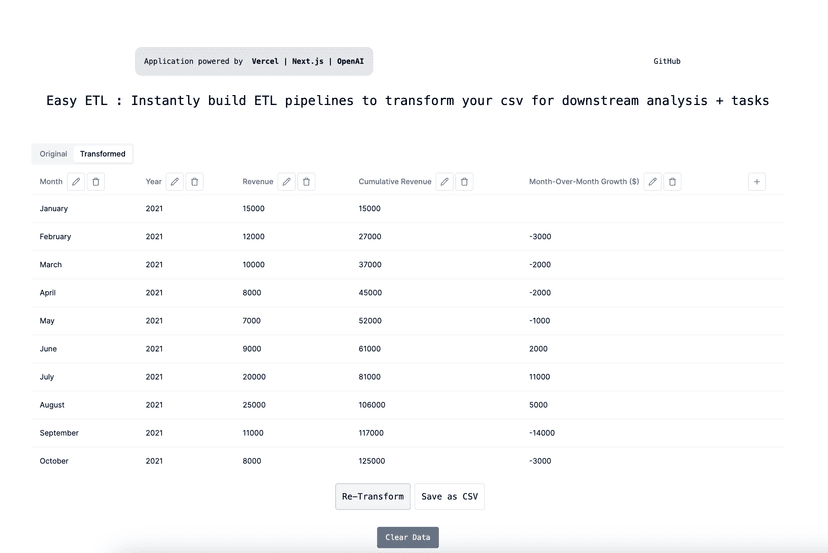828x553 pixels.
Task: Delete the Revenue column
Action: click(x=306, y=182)
